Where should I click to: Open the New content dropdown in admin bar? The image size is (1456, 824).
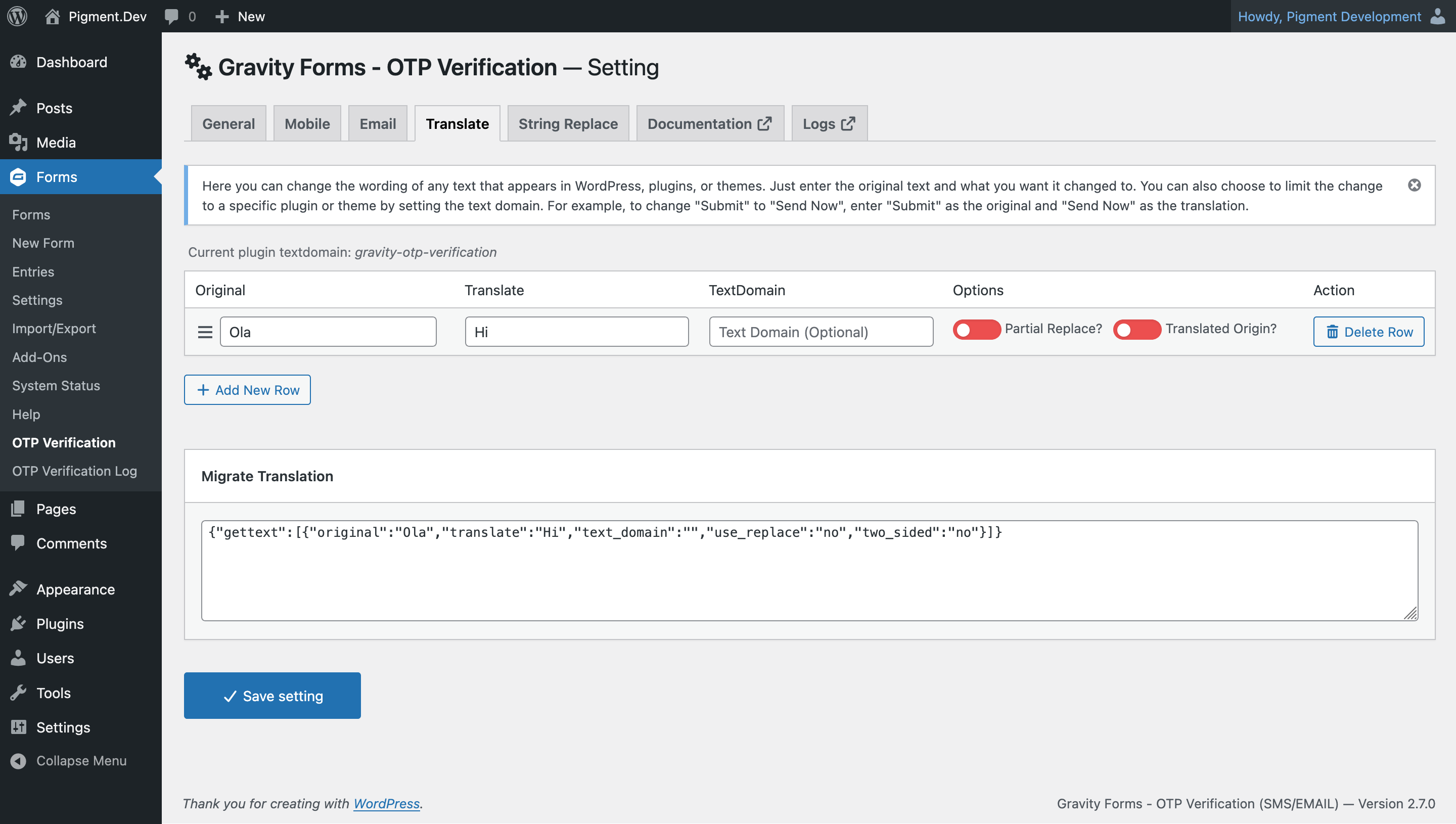[x=240, y=16]
